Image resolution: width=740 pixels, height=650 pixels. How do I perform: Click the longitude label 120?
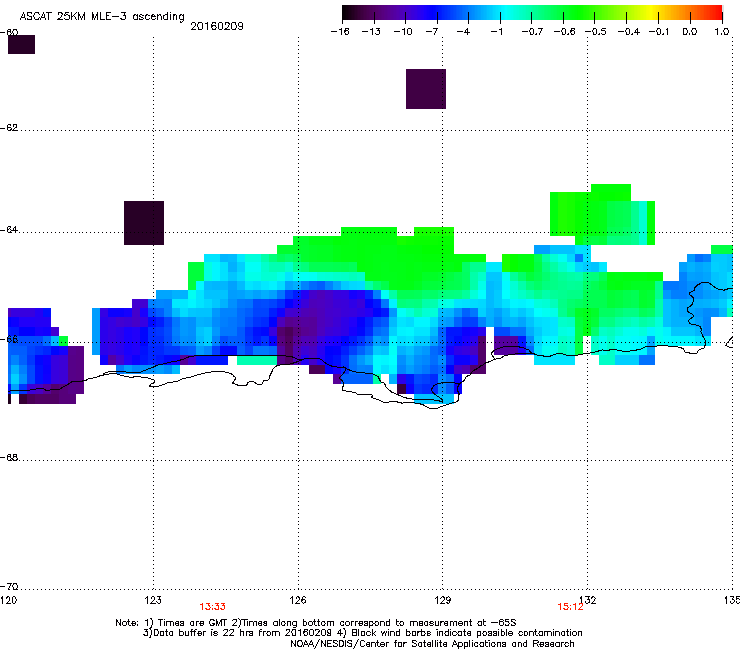8,600
